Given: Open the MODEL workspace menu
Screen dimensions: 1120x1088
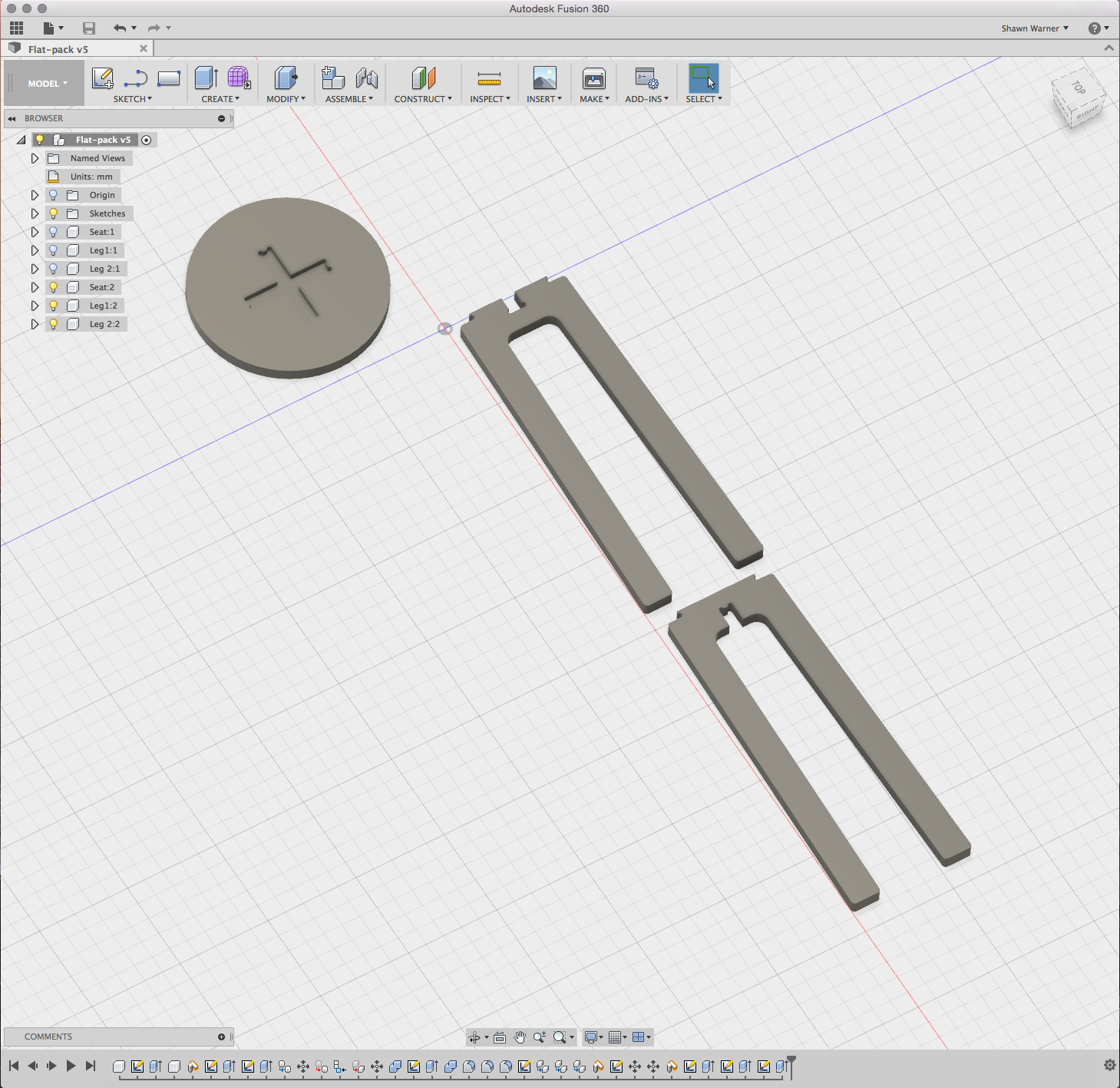Looking at the screenshot, I should click(x=44, y=82).
